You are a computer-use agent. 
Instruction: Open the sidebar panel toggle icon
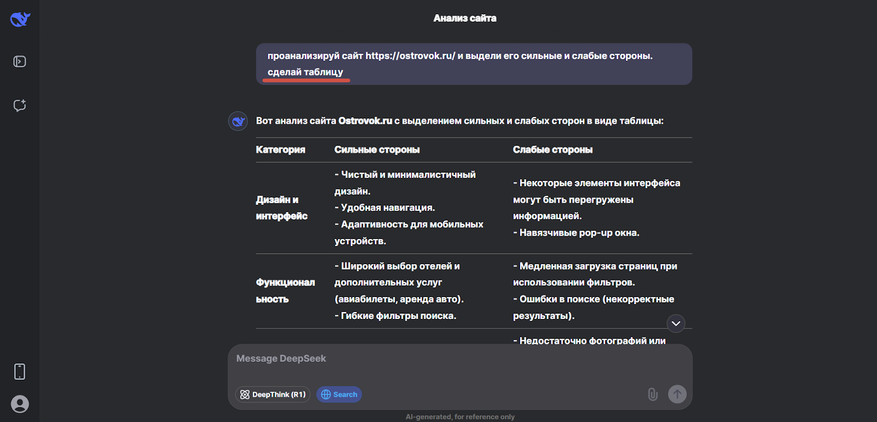pyautogui.click(x=19, y=62)
